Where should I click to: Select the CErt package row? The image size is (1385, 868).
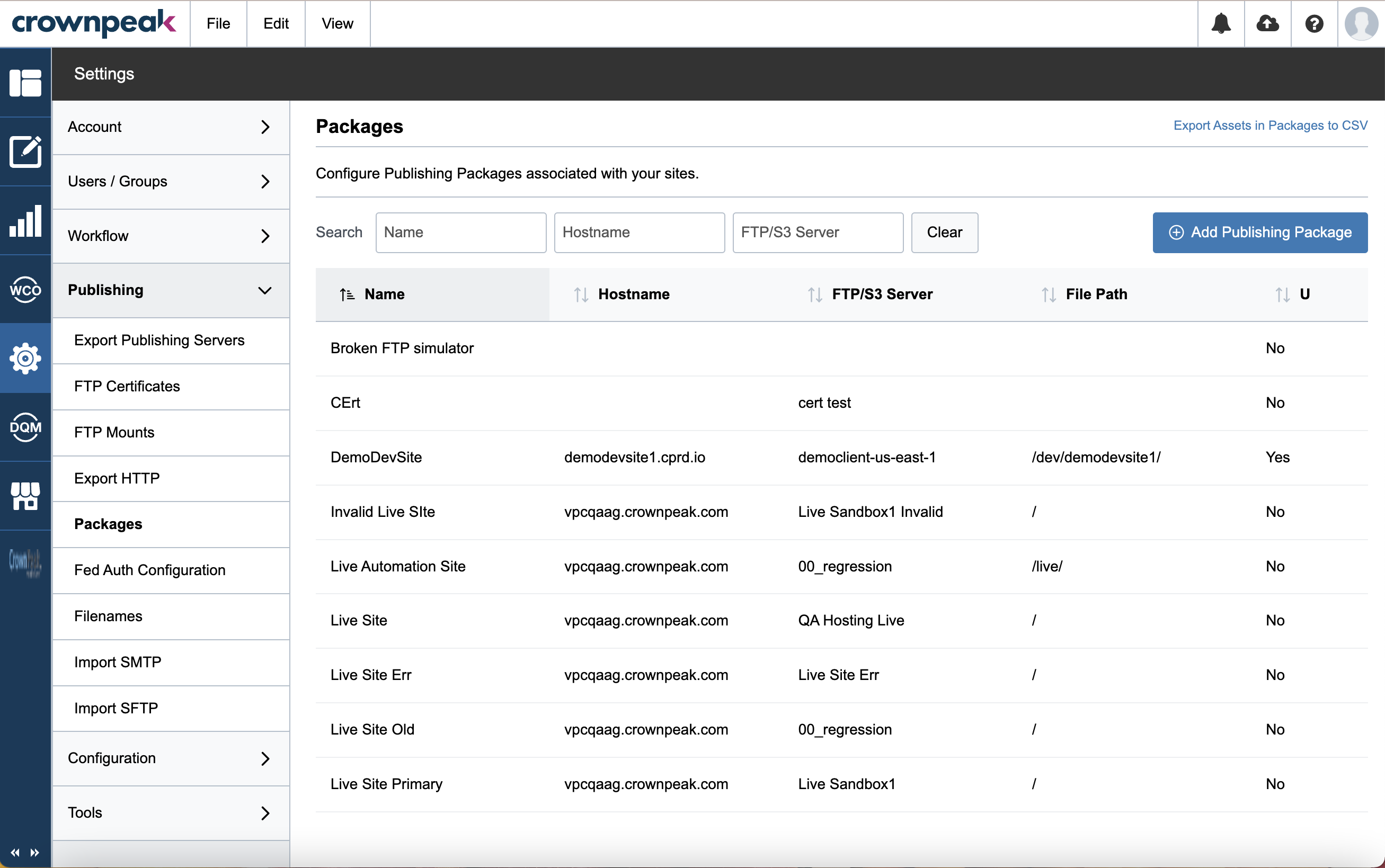point(841,403)
